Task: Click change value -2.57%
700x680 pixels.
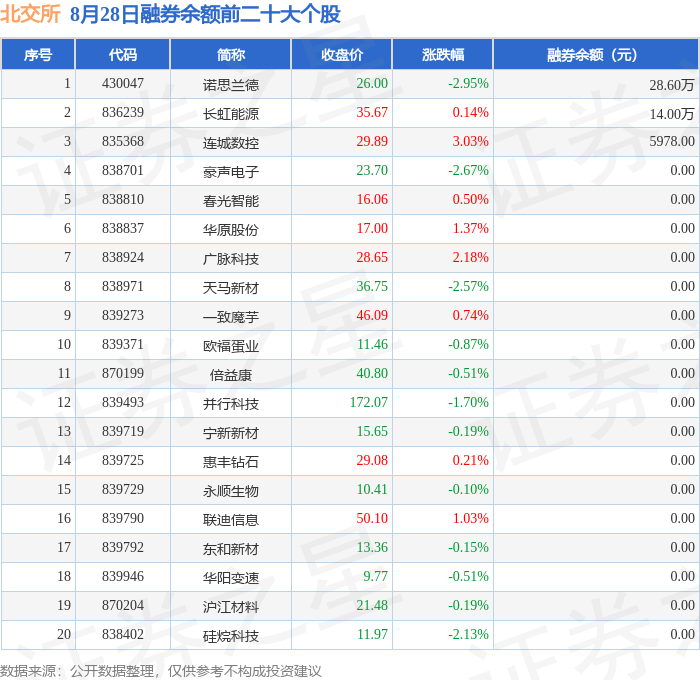Action: (468, 287)
